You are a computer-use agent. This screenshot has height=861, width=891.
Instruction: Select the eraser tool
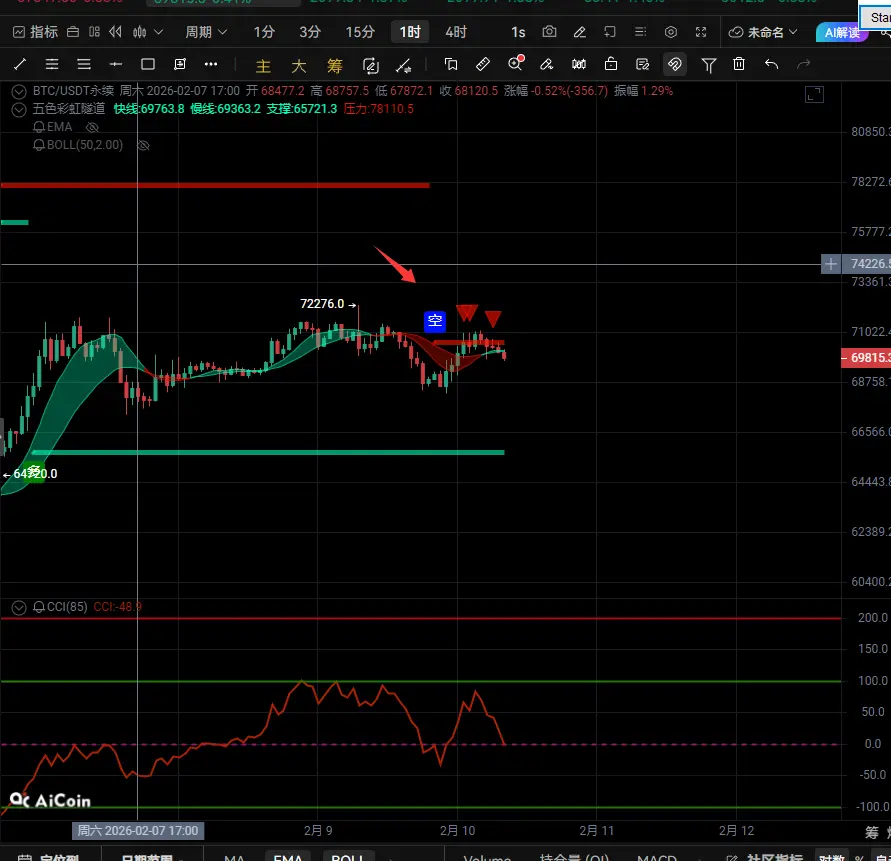(x=547, y=64)
